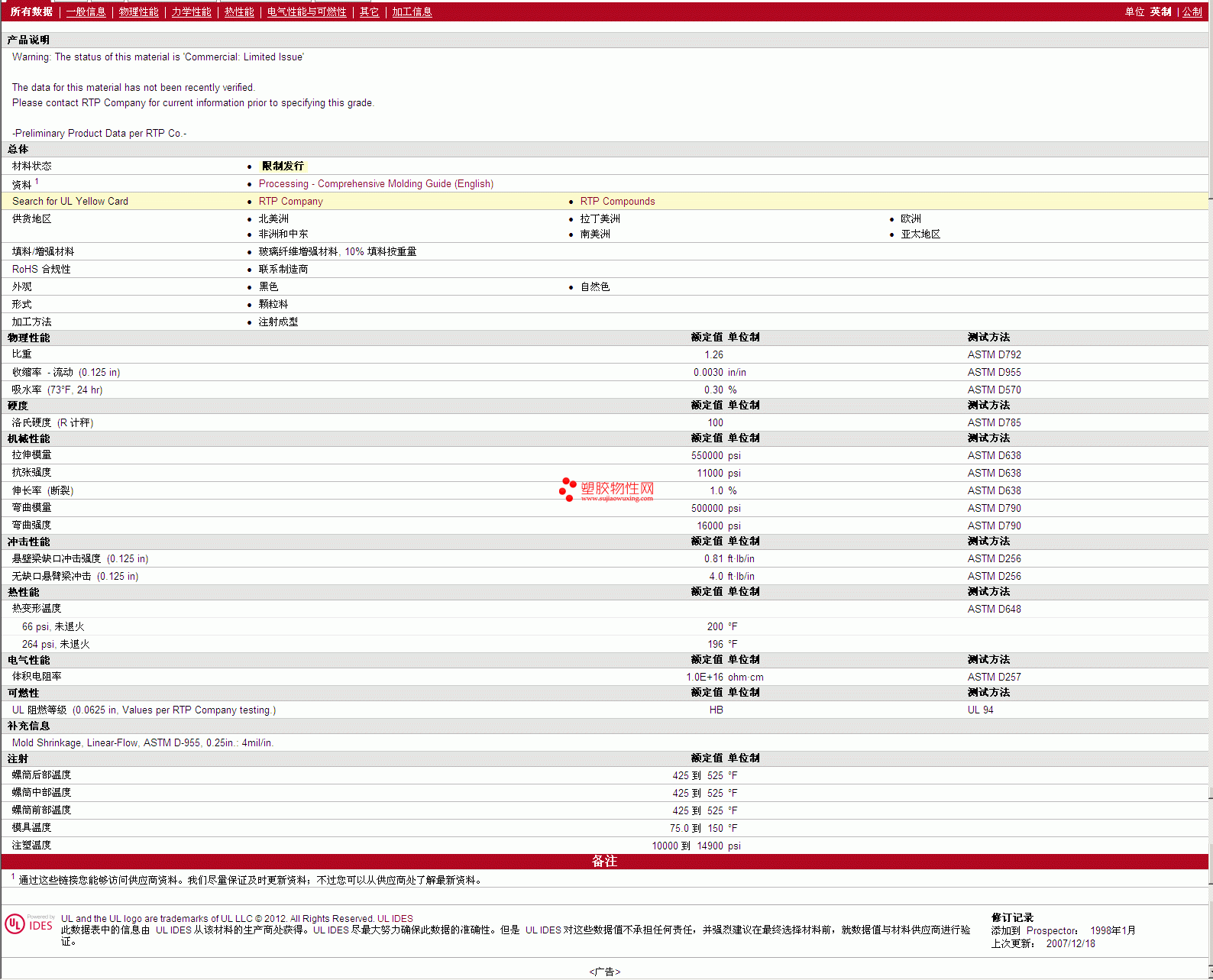The image size is (1213, 980).
Task: Open 加工信息 tab
Action: tap(412, 12)
